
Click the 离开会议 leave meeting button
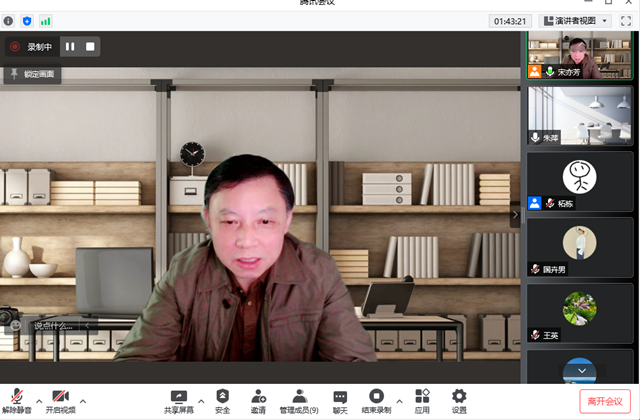coord(605,401)
